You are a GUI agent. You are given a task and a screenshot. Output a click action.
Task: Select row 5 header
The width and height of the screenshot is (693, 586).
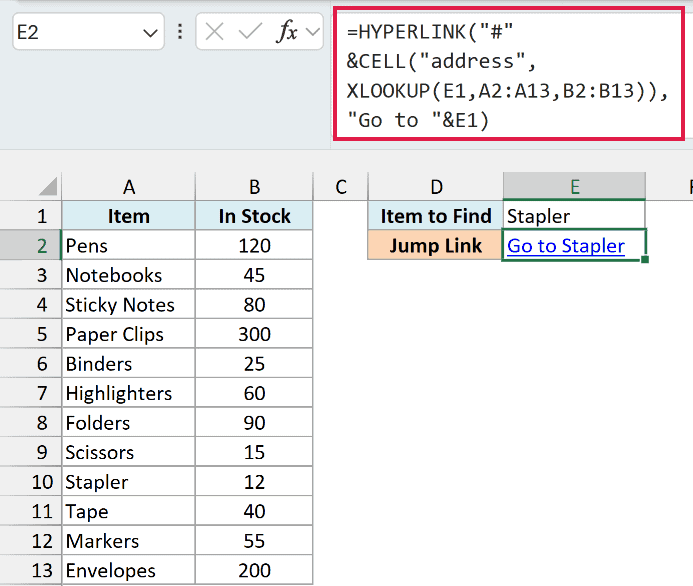coord(30,334)
